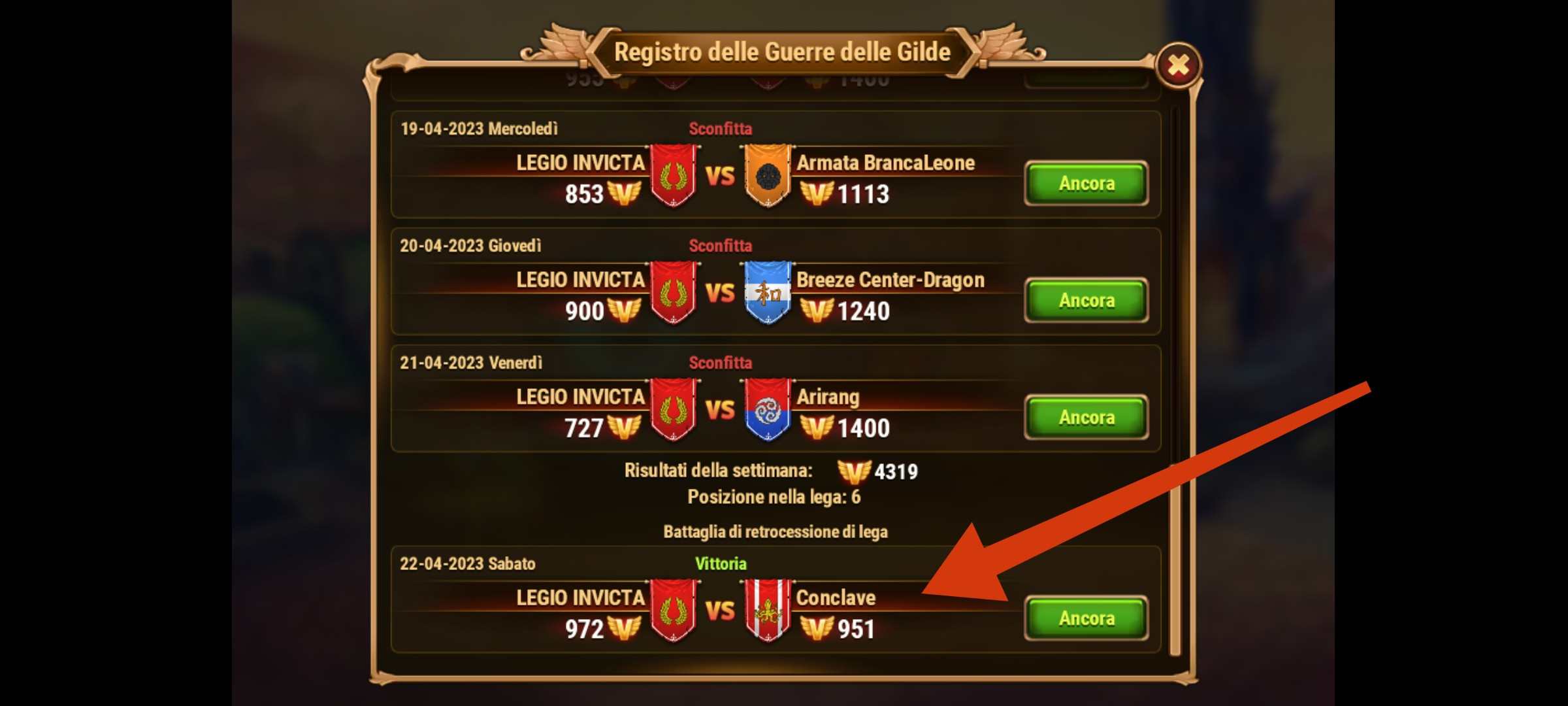Viewport: 1568px width, 706px height.
Task: Select the red-blue Arirang guild banner
Action: point(768,409)
